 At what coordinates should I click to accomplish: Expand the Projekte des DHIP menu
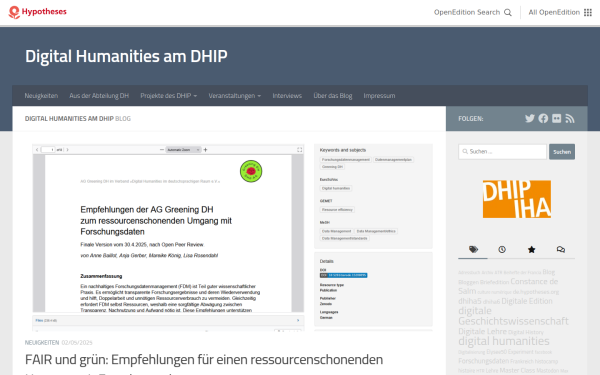click(x=168, y=96)
